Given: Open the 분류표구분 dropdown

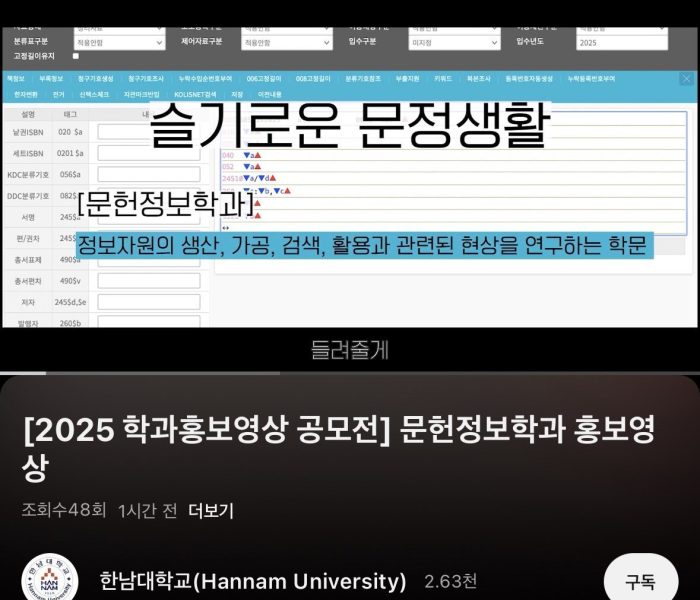Looking at the screenshot, I should [x=119, y=43].
